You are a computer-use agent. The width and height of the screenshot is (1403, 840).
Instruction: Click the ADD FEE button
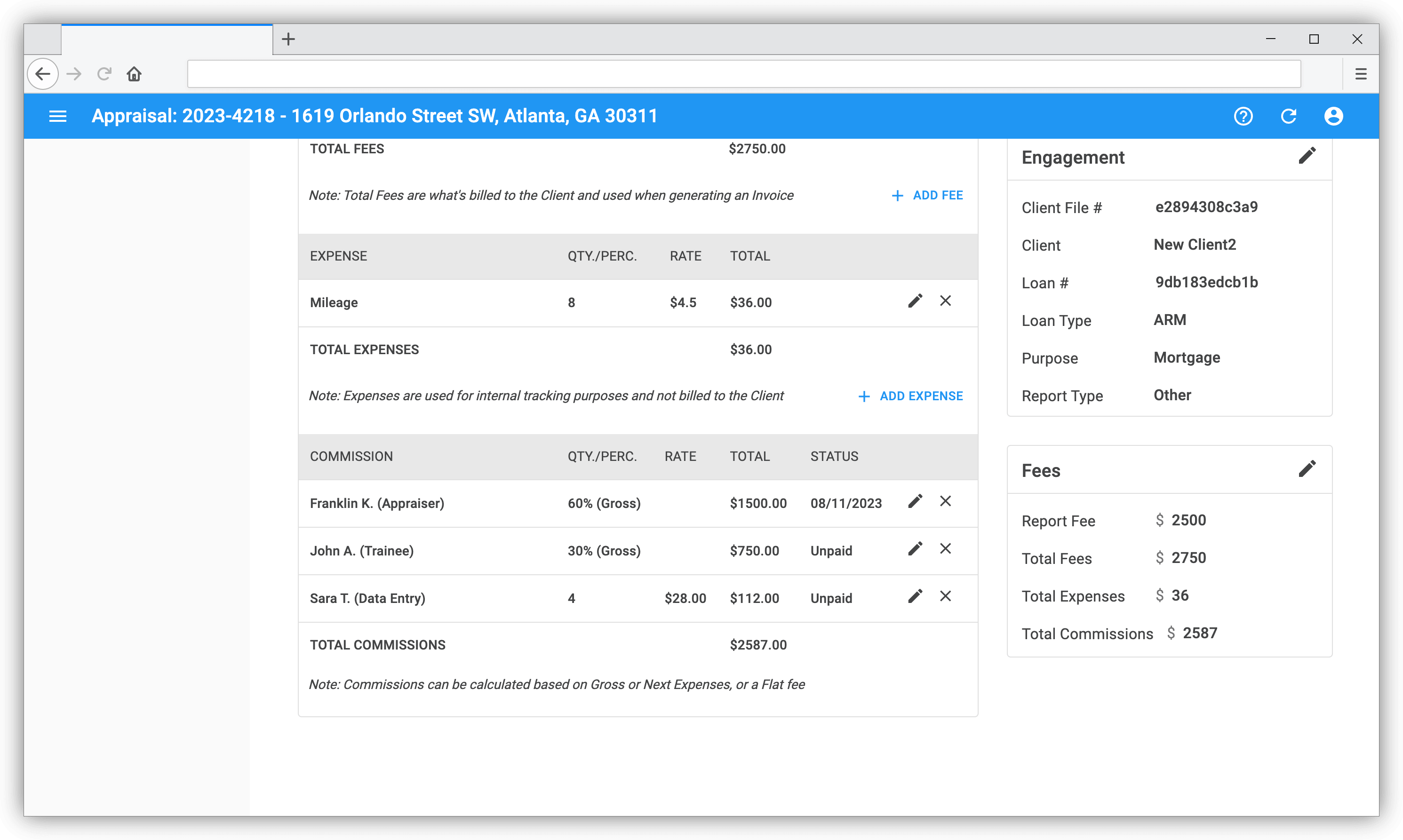click(x=927, y=195)
